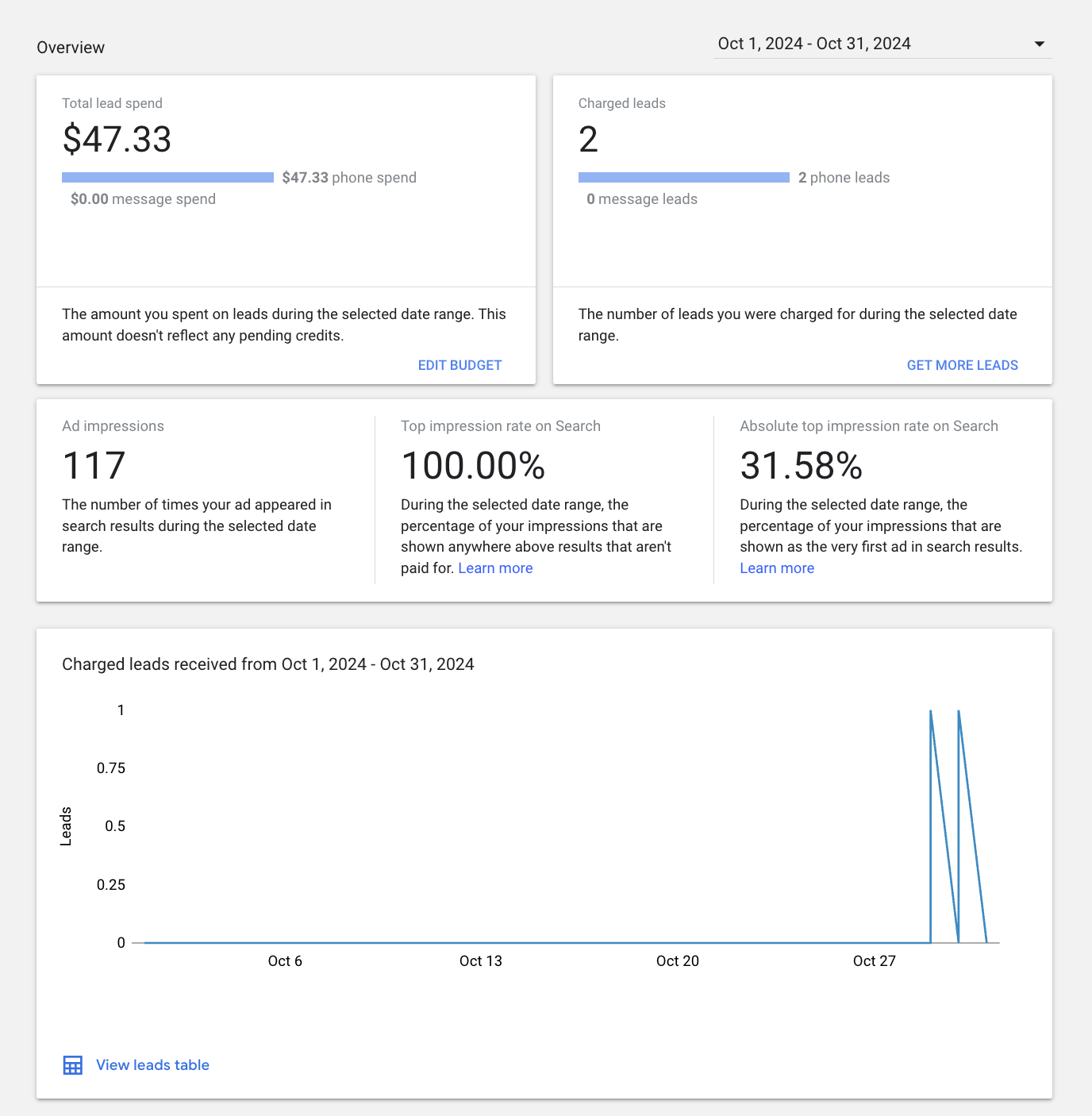Click the table icon beside View leads table
1092x1116 pixels.
point(72,1065)
